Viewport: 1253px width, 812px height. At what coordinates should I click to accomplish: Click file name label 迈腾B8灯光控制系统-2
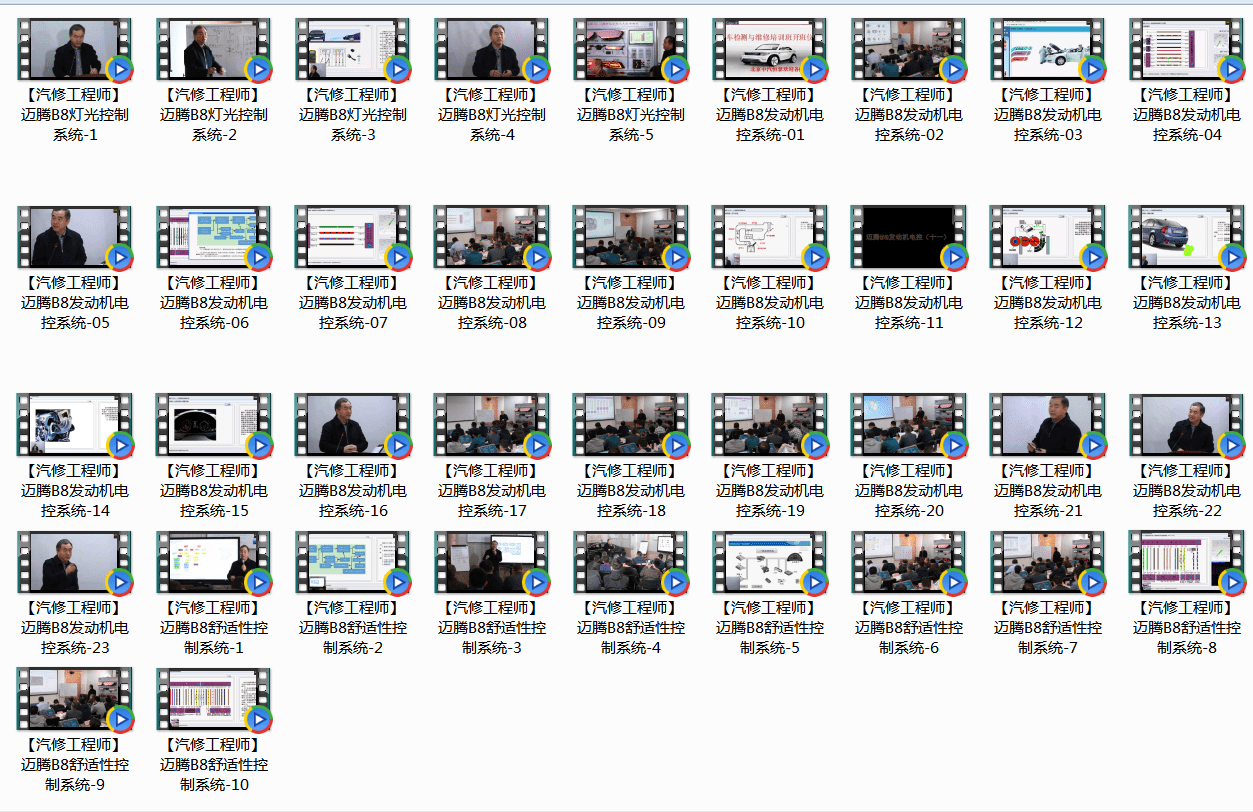[x=214, y=115]
